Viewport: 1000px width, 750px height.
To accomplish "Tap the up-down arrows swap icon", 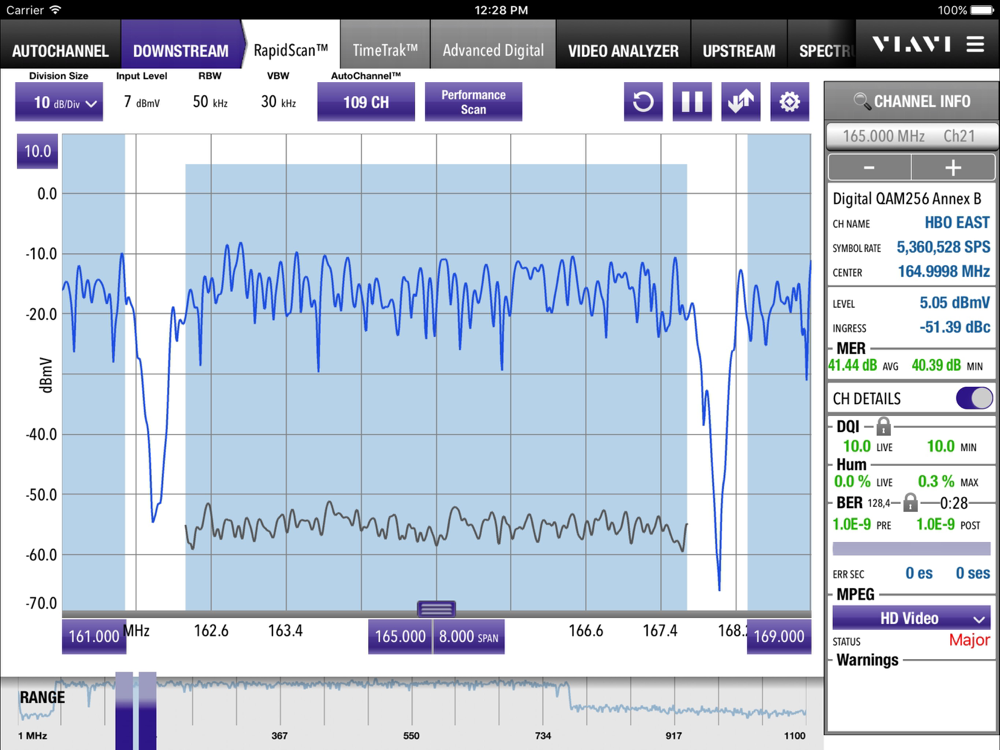I will (x=740, y=102).
